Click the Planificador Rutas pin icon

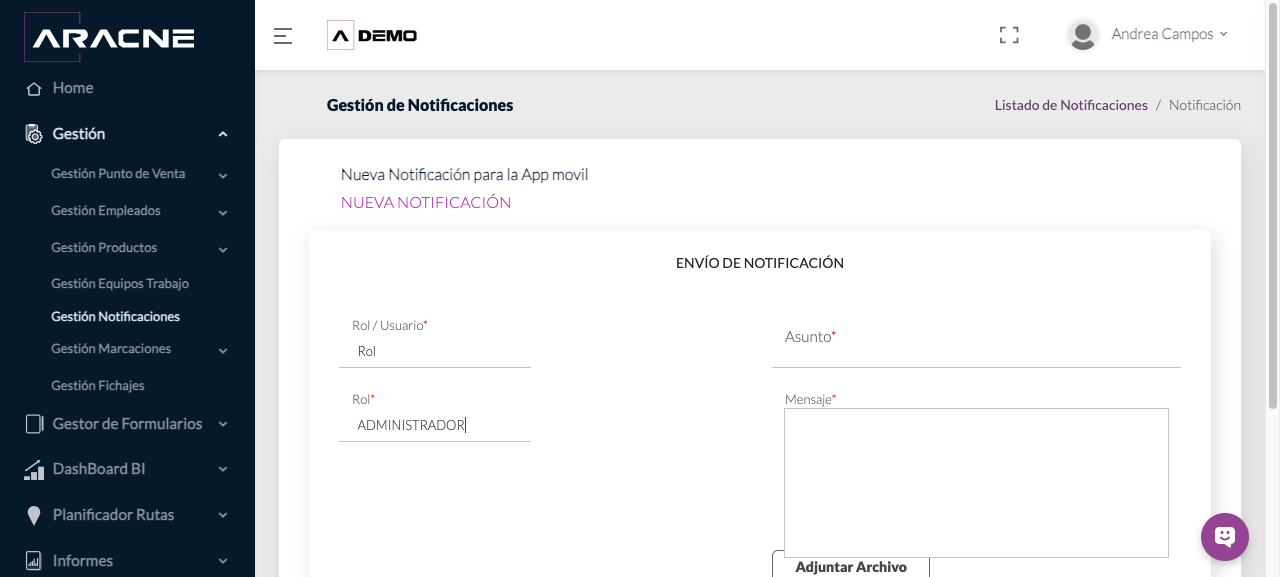(34, 515)
